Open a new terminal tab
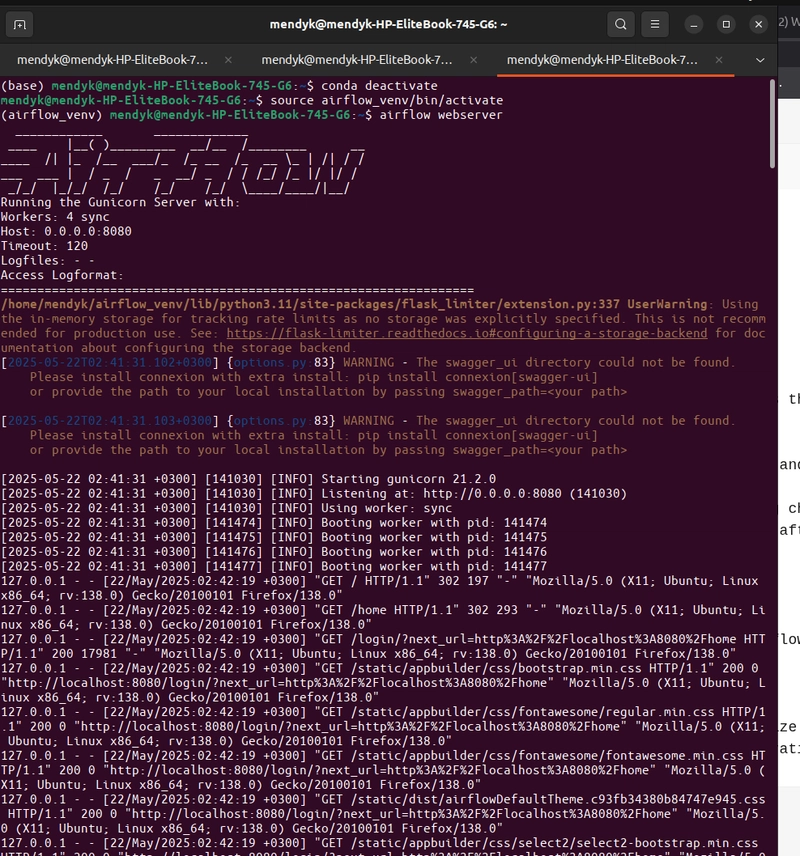This screenshot has width=800, height=856. coord(19,25)
